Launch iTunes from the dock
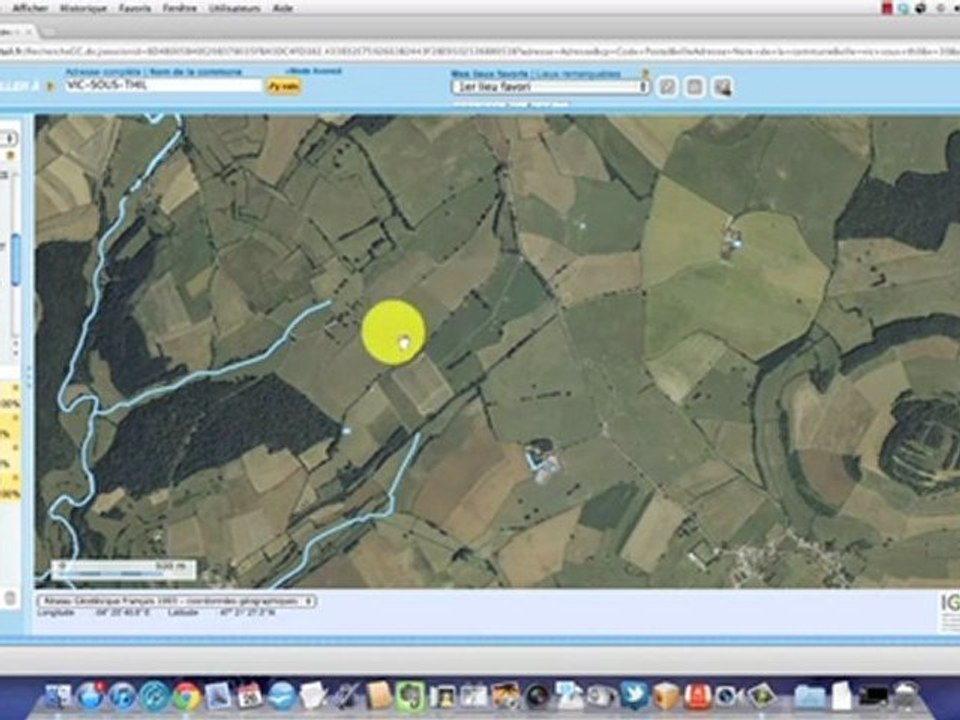Viewport: 960px width, 720px height. coord(123,697)
